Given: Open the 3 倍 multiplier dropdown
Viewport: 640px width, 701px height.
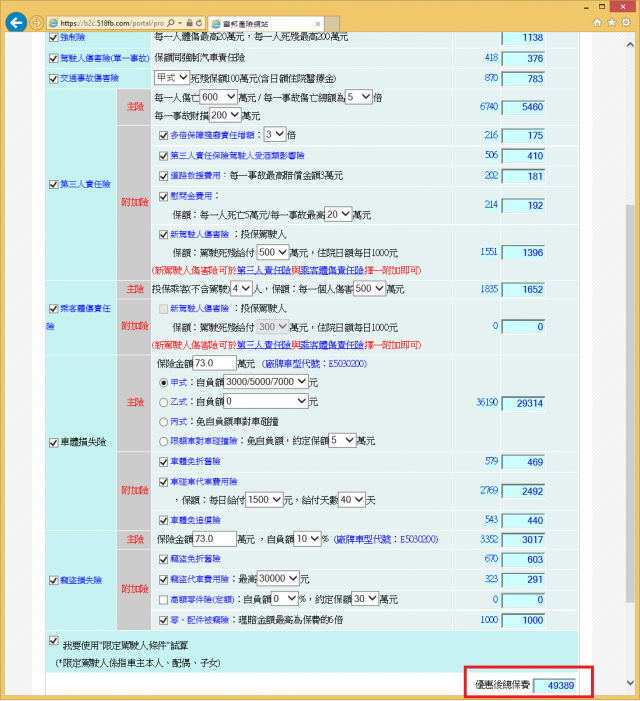Looking at the screenshot, I should point(275,134).
